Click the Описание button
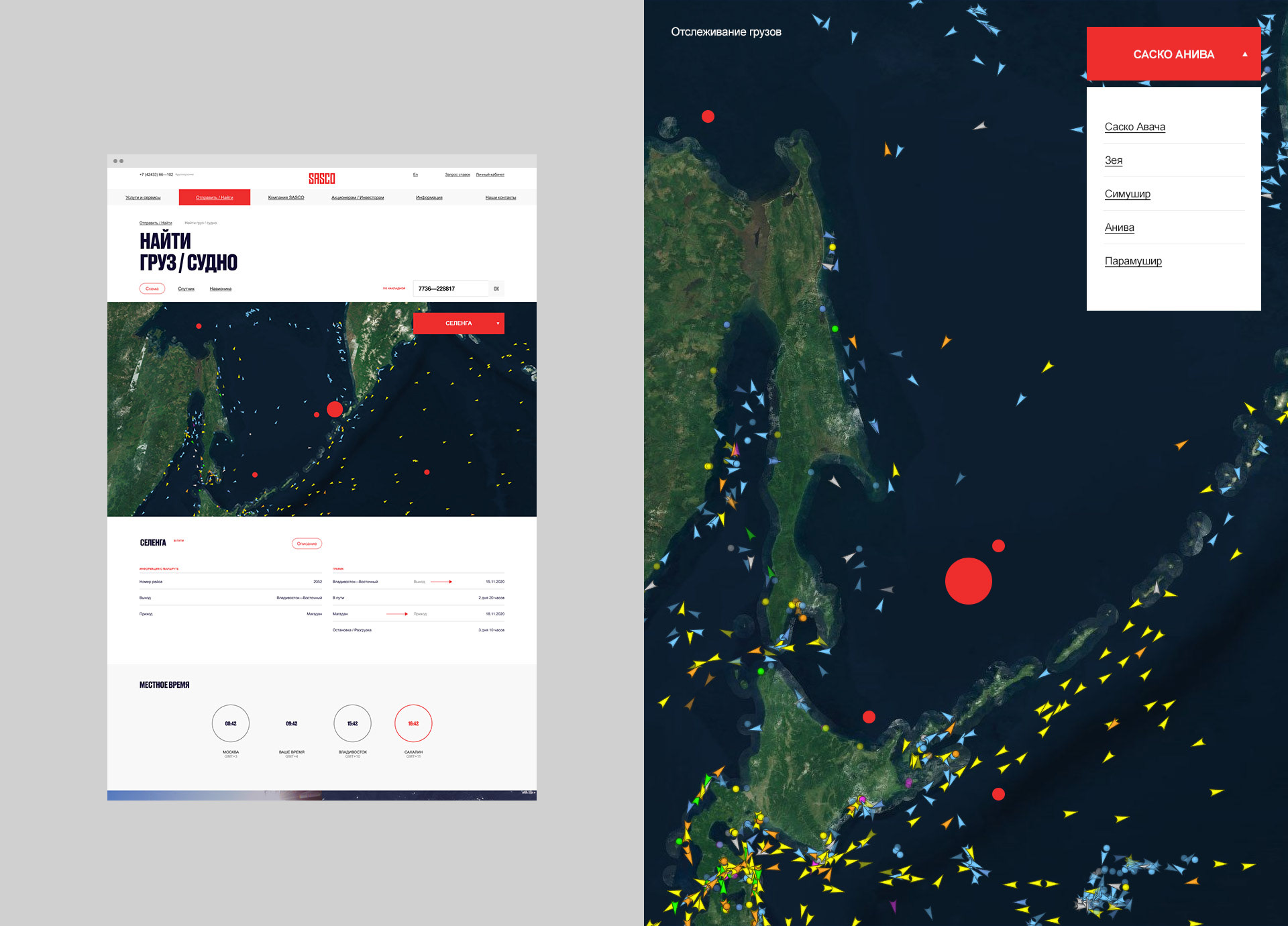This screenshot has width=1288, height=926. coord(307,544)
